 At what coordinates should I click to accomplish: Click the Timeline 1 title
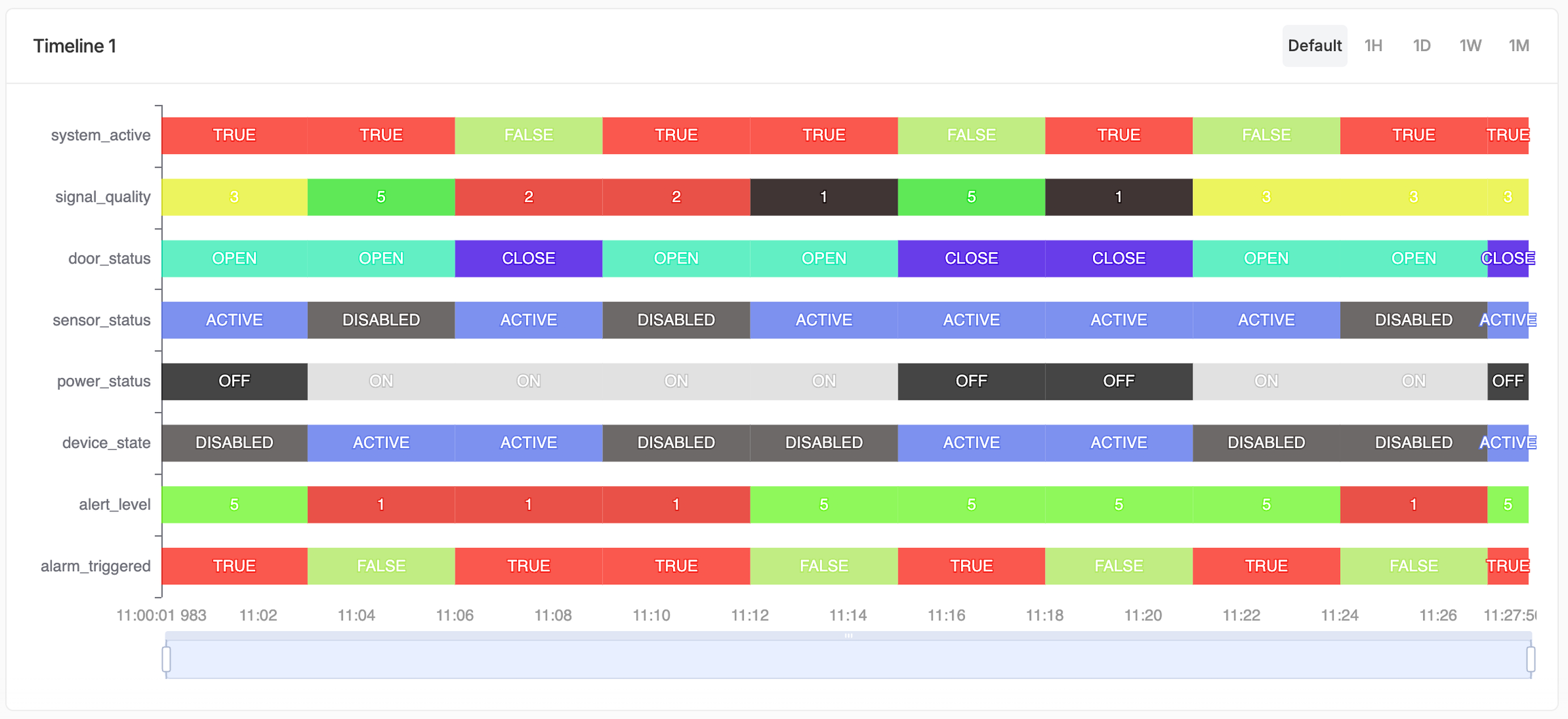click(75, 46)
